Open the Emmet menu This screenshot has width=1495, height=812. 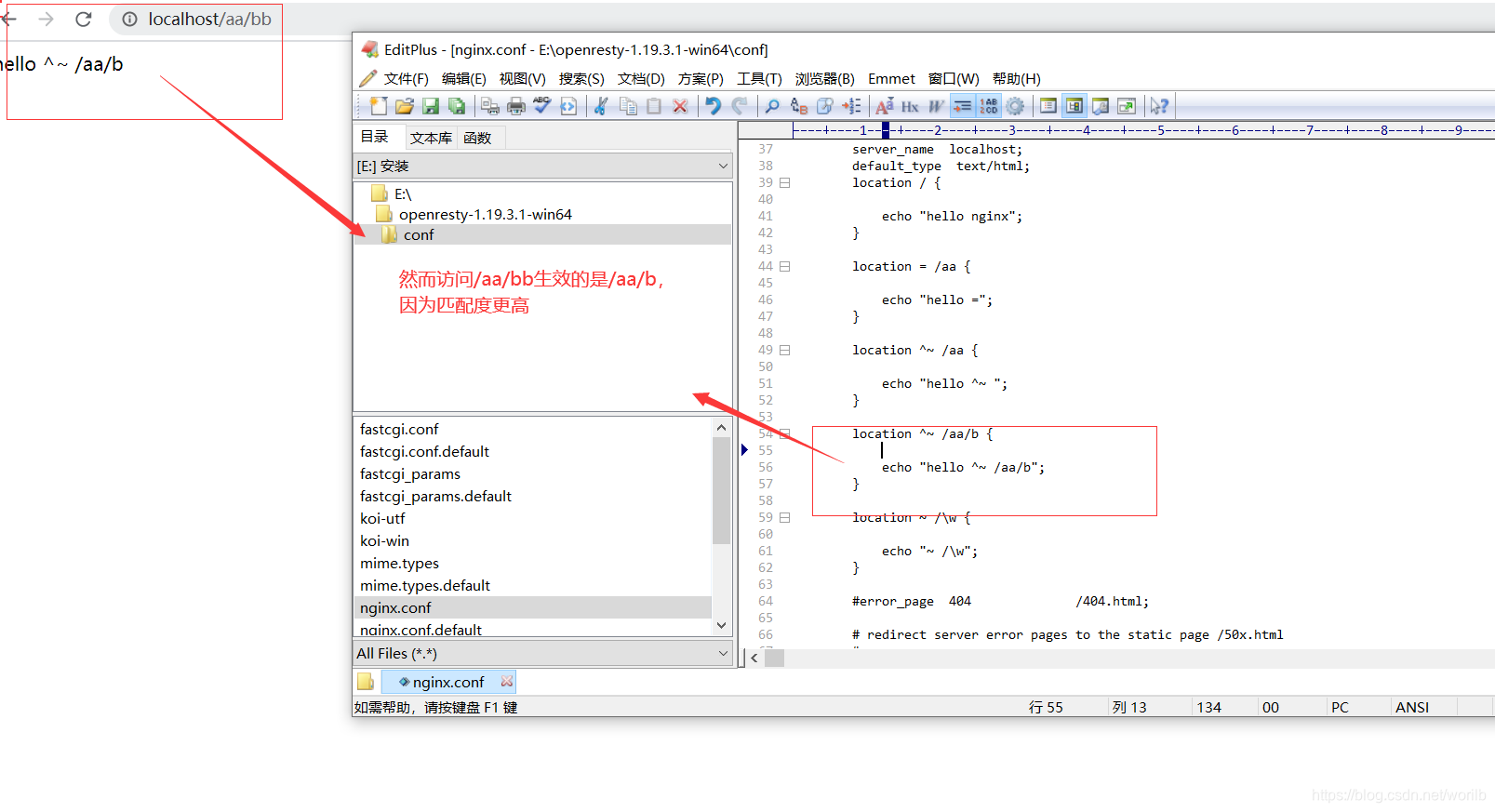pyautogui.click(x=891, y=79)
